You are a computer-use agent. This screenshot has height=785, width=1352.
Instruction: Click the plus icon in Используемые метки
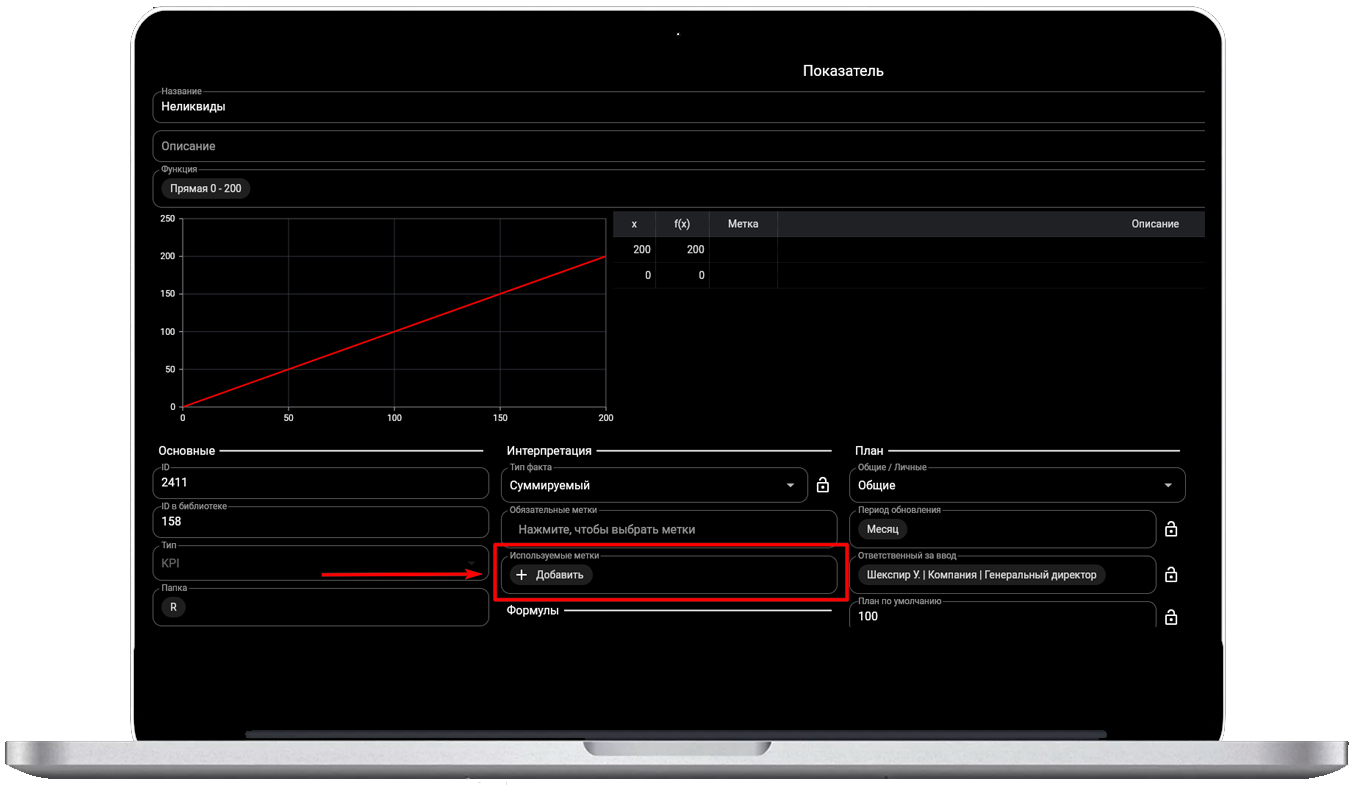pyautogui.click(x=521, y=575)
